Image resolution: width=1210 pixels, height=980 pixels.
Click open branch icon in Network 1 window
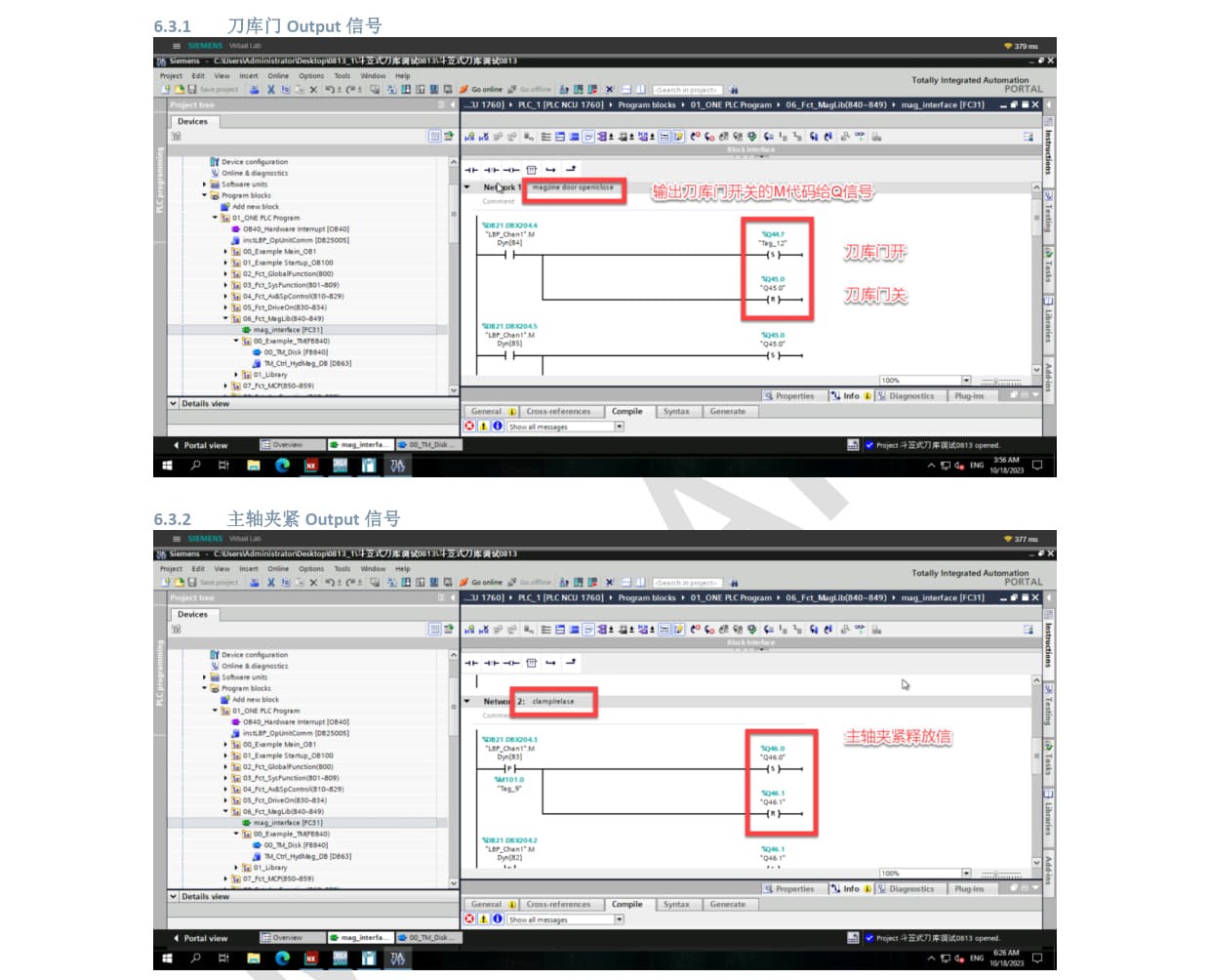pos(551,170)
